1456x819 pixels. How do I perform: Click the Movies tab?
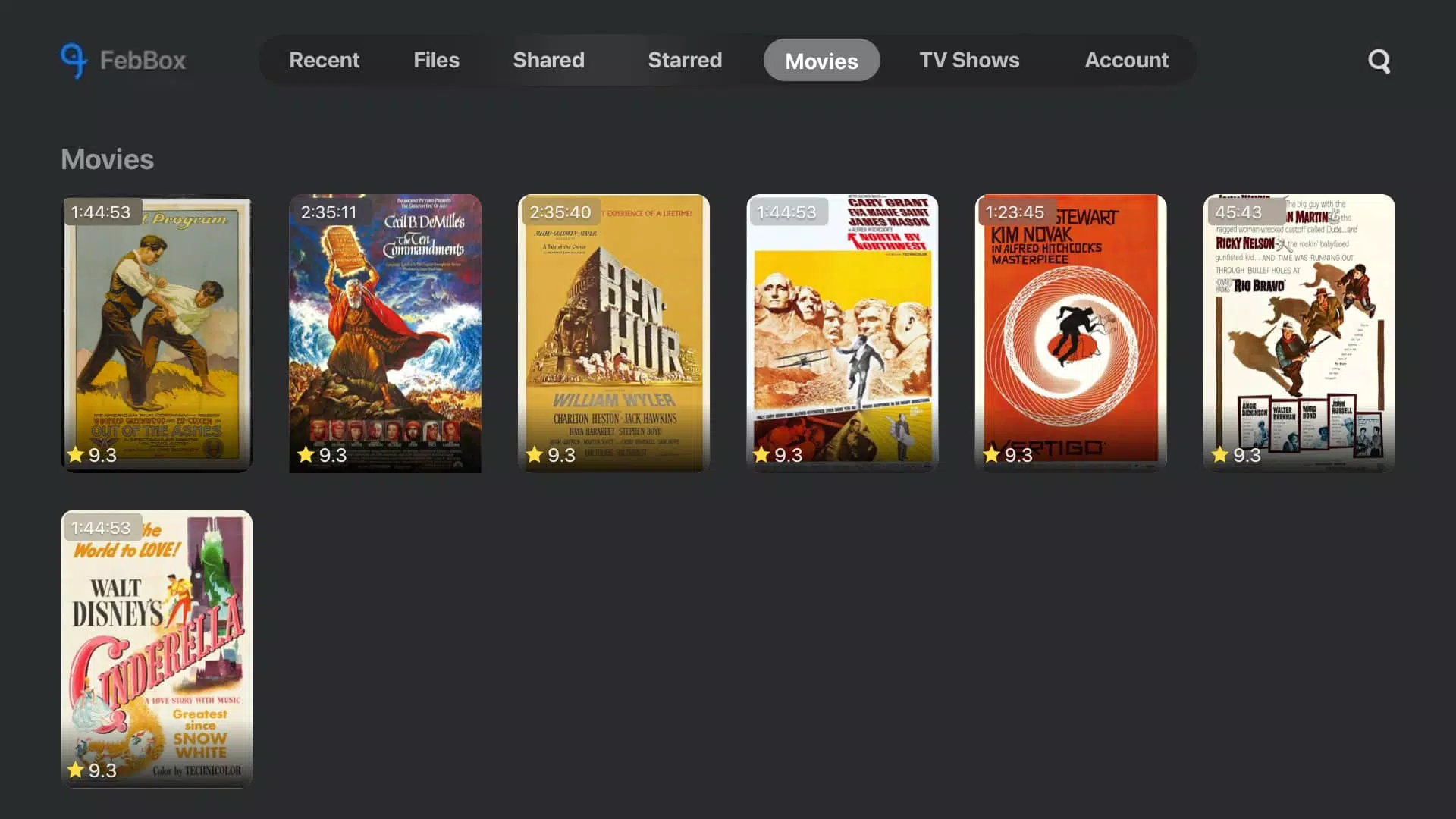[x=821, y=60]
